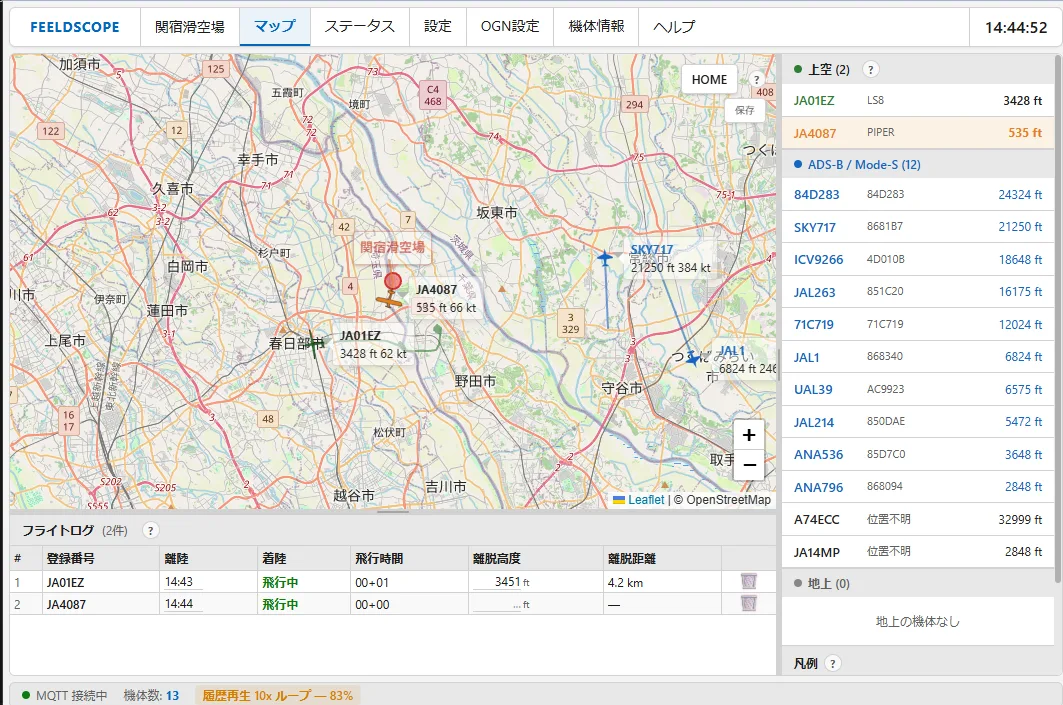Select ICV9266 in ADS-B list
The height and width of the screenshot is (705, 1063).
pyautogui.click(x=918, y=260)
